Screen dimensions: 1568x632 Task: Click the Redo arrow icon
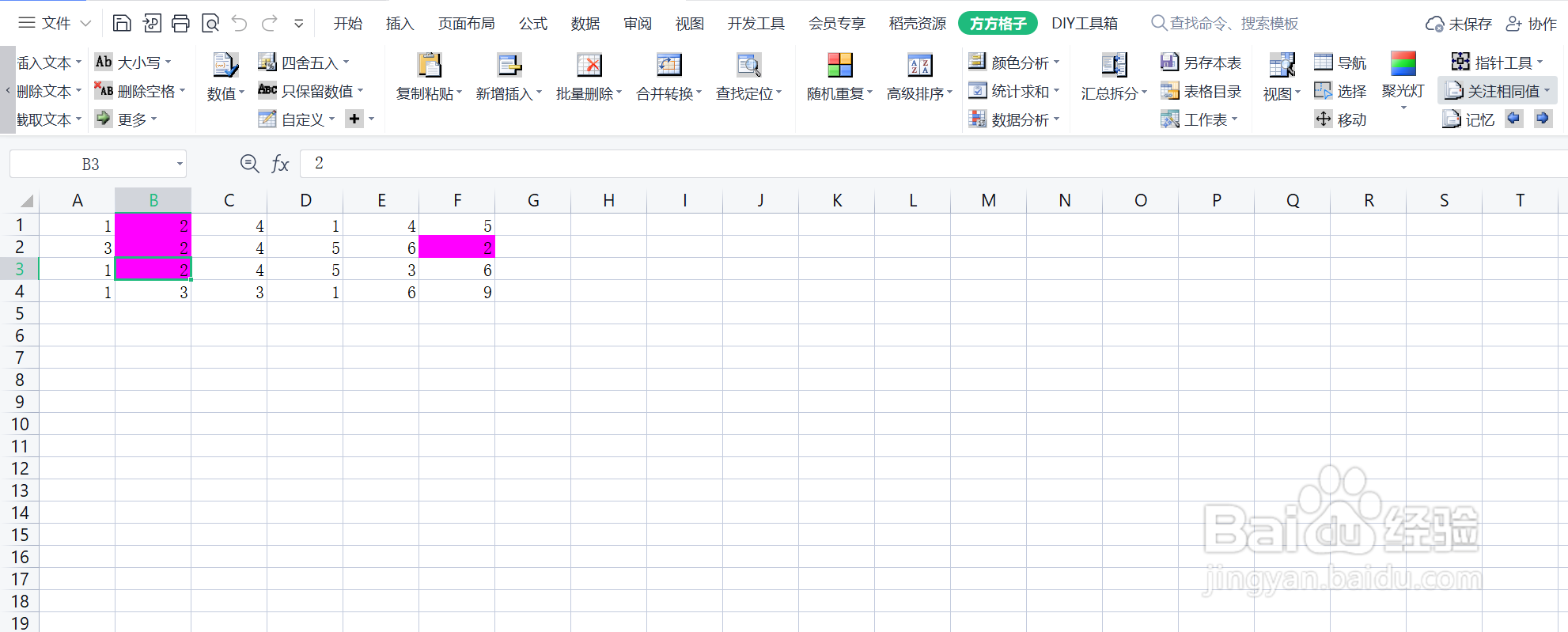(x=269, y=23)
